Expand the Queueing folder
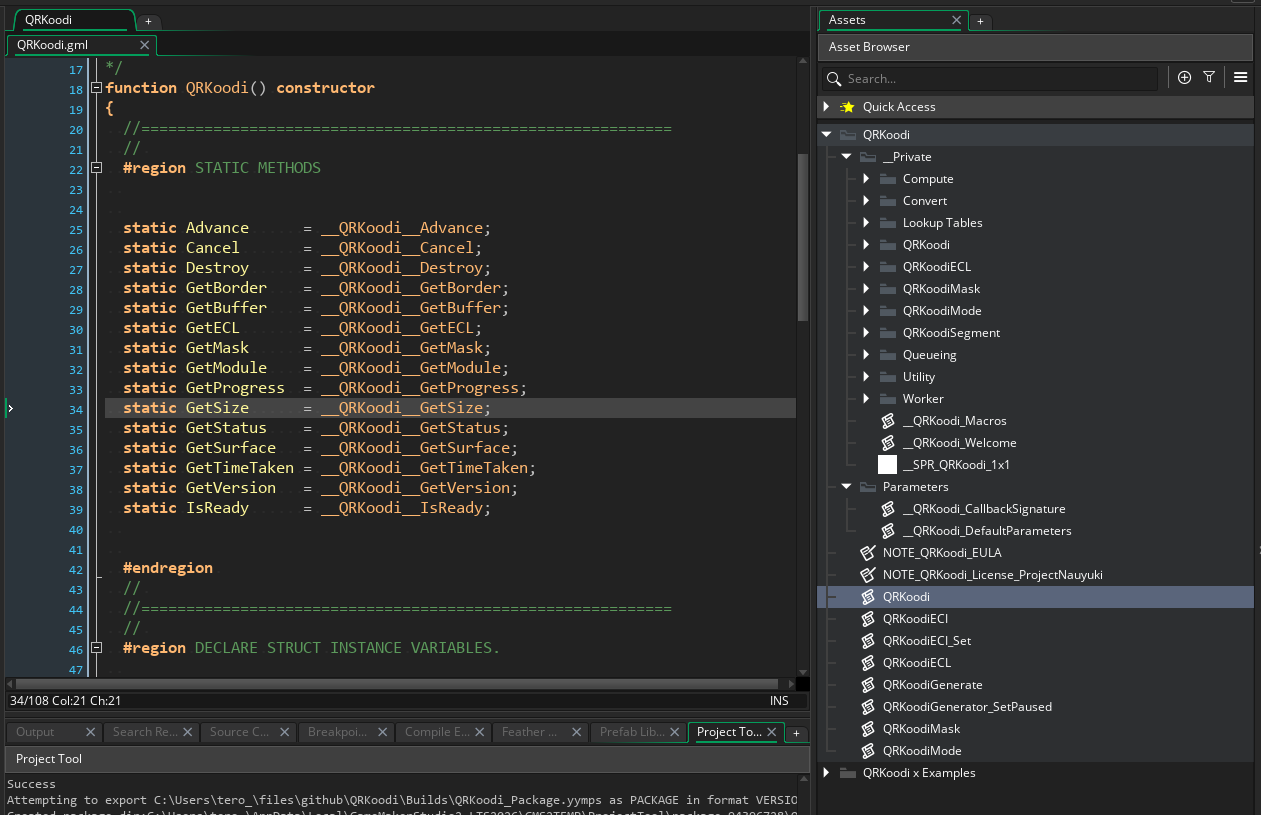Image resolution: width=1261 pixels, height=815 pixels. point(866,355)
